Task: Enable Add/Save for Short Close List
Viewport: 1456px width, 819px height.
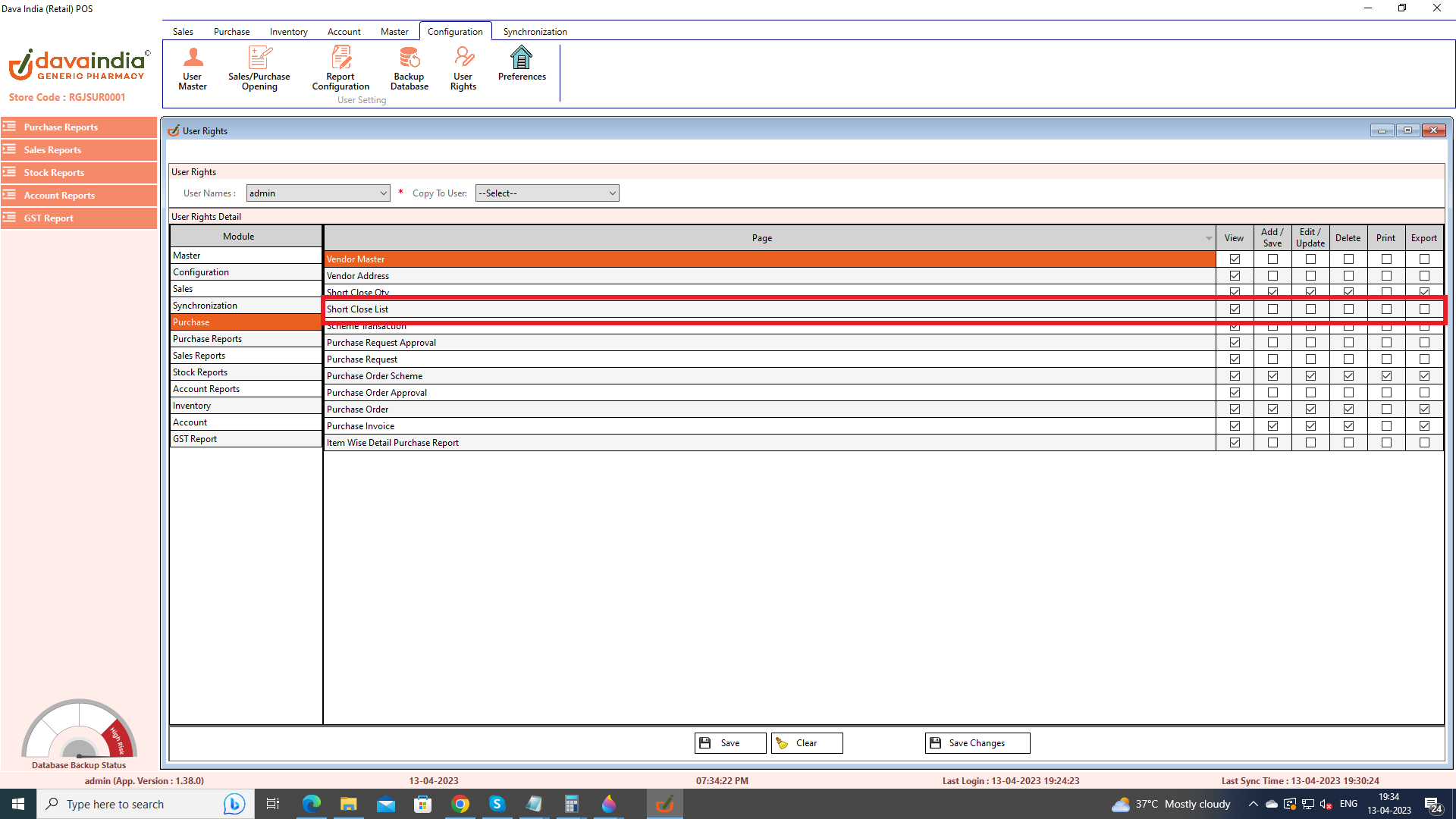Action: tap(1272, 309)
